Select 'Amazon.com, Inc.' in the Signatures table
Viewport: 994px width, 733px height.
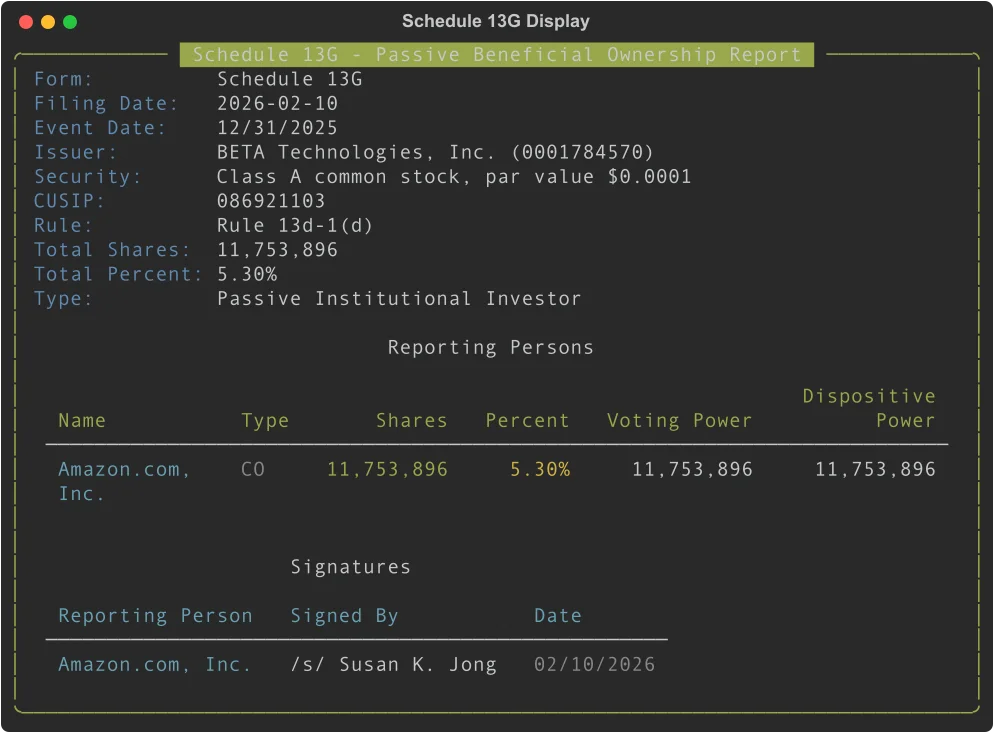click(155, 665)
